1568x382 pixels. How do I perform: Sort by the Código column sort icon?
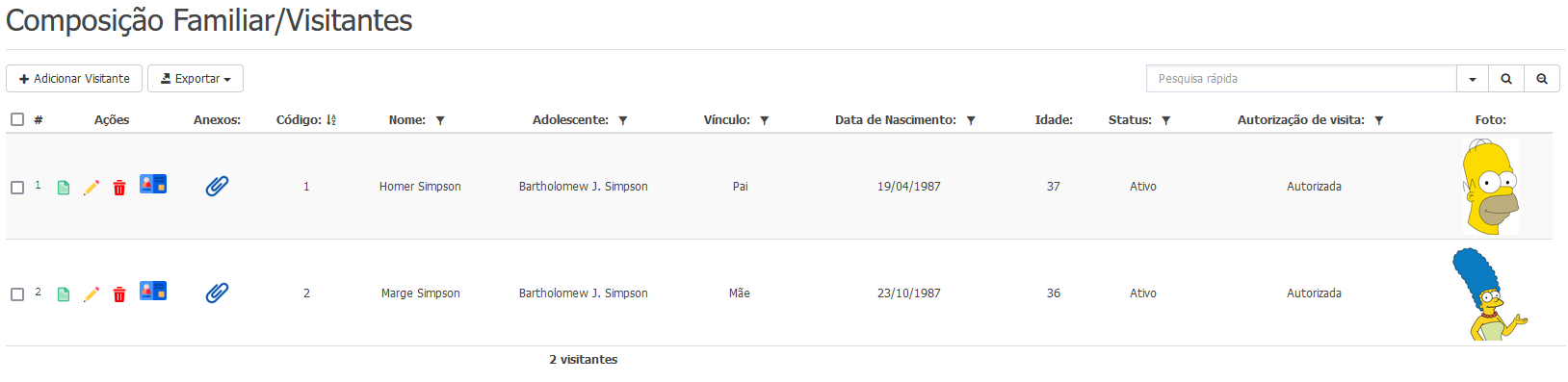[331, 120]
